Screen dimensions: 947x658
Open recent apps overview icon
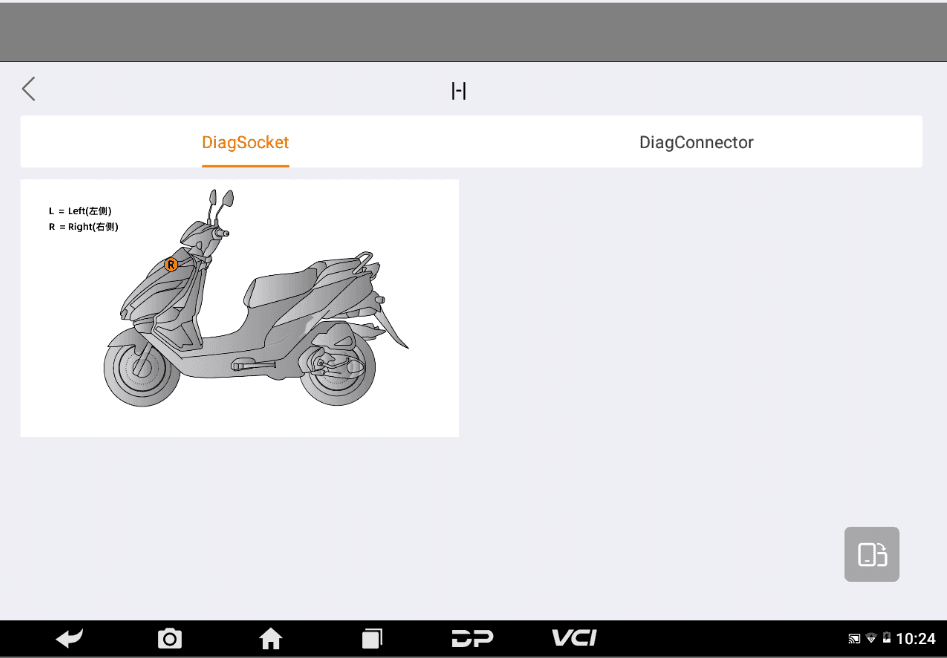[371, 639]
